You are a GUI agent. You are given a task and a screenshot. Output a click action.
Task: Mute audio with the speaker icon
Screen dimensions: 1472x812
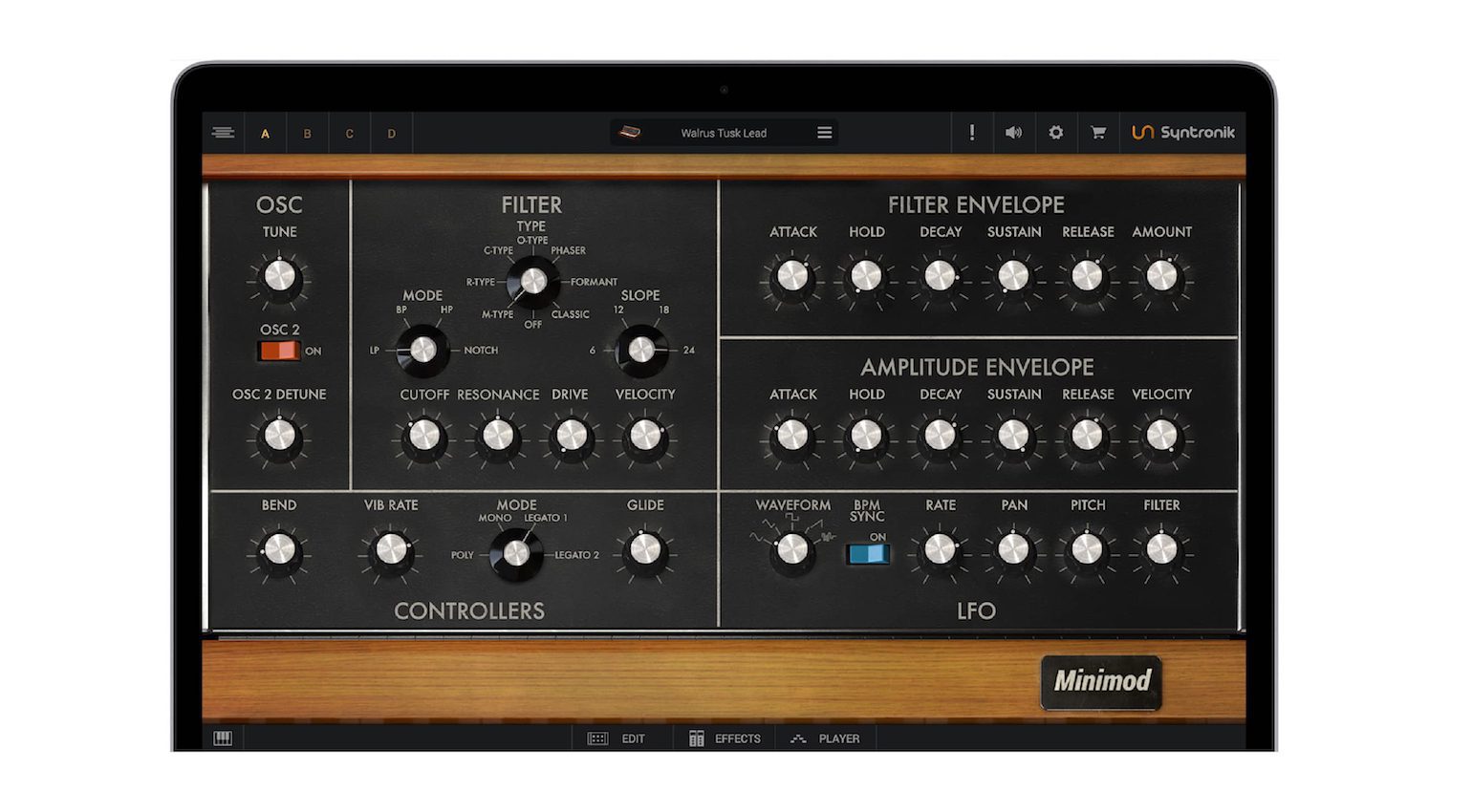[x=1013, y=133]
